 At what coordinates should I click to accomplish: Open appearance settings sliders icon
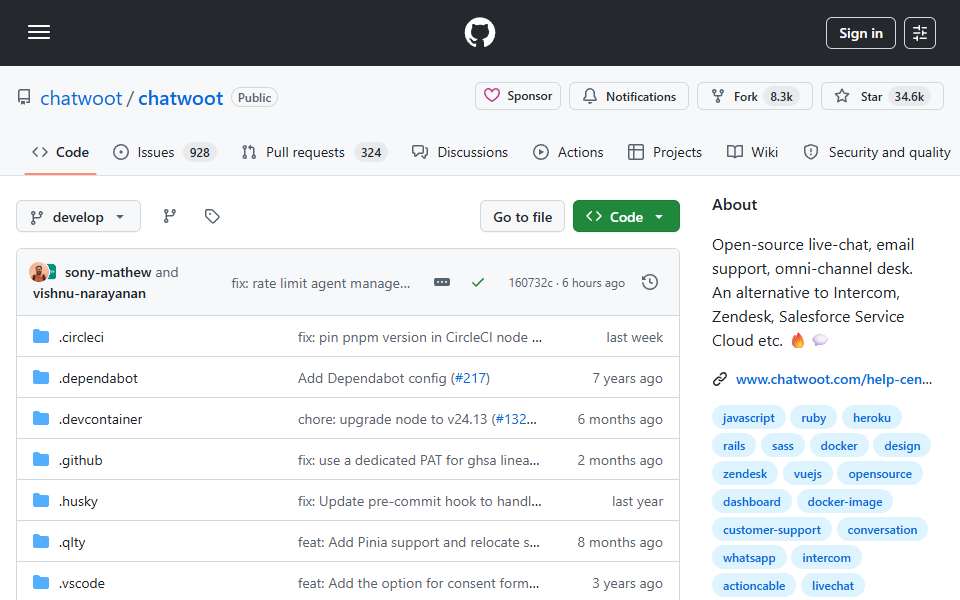point(920,33)
